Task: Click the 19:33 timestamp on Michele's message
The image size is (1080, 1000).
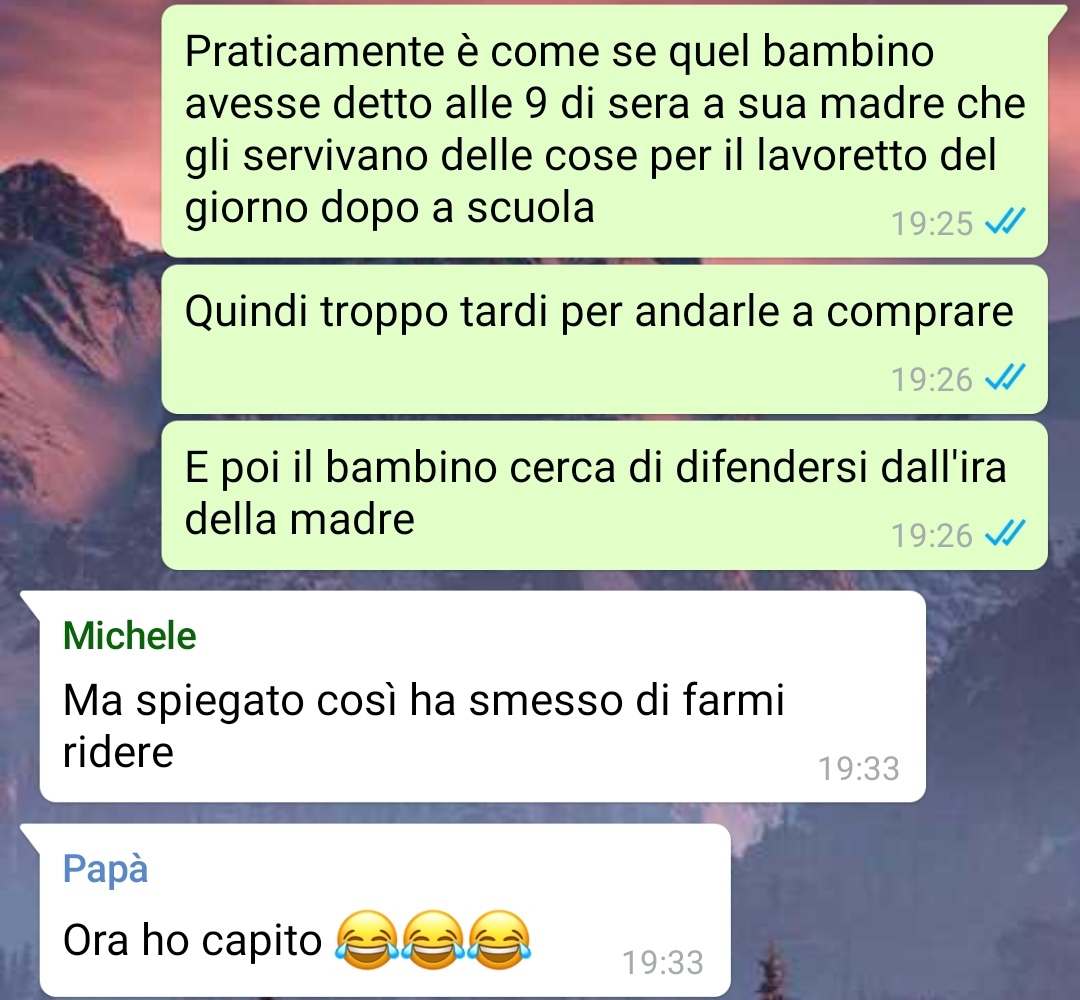Action: [858, 769]
